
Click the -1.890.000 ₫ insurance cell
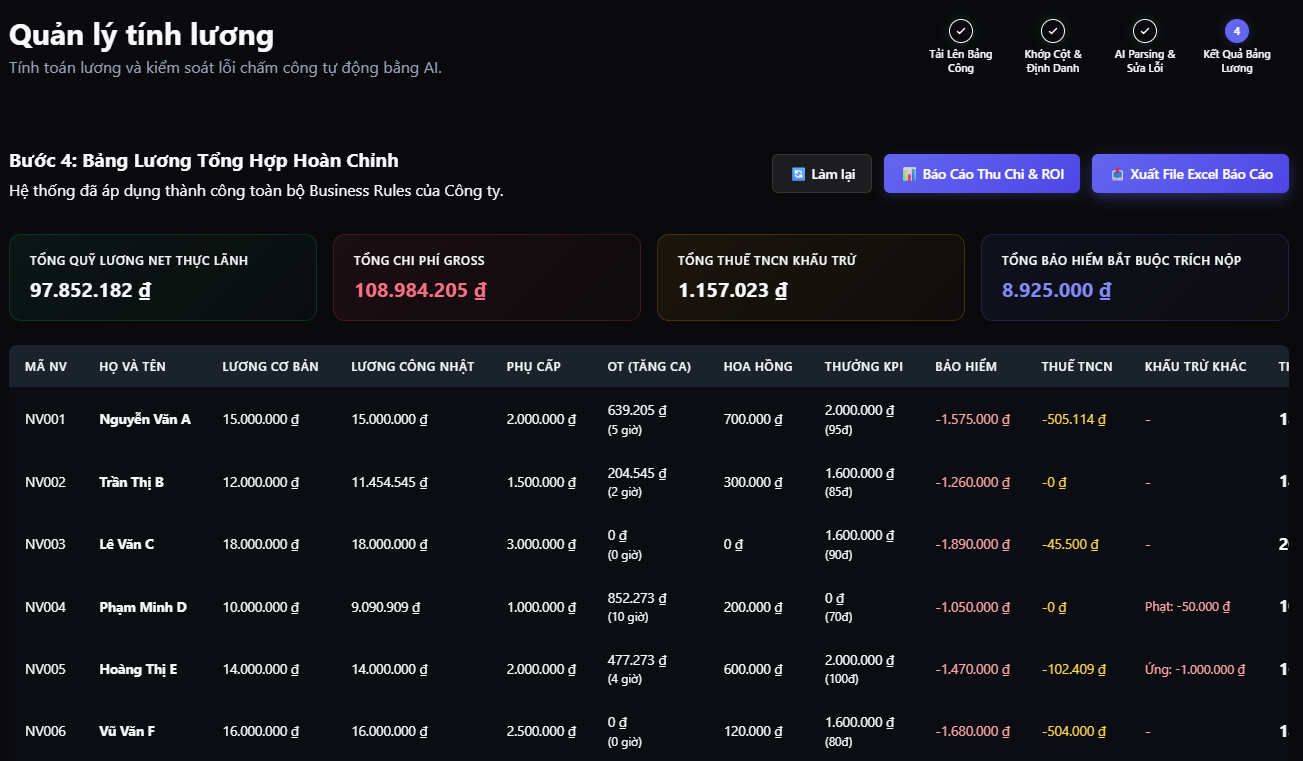click(973, 545)
